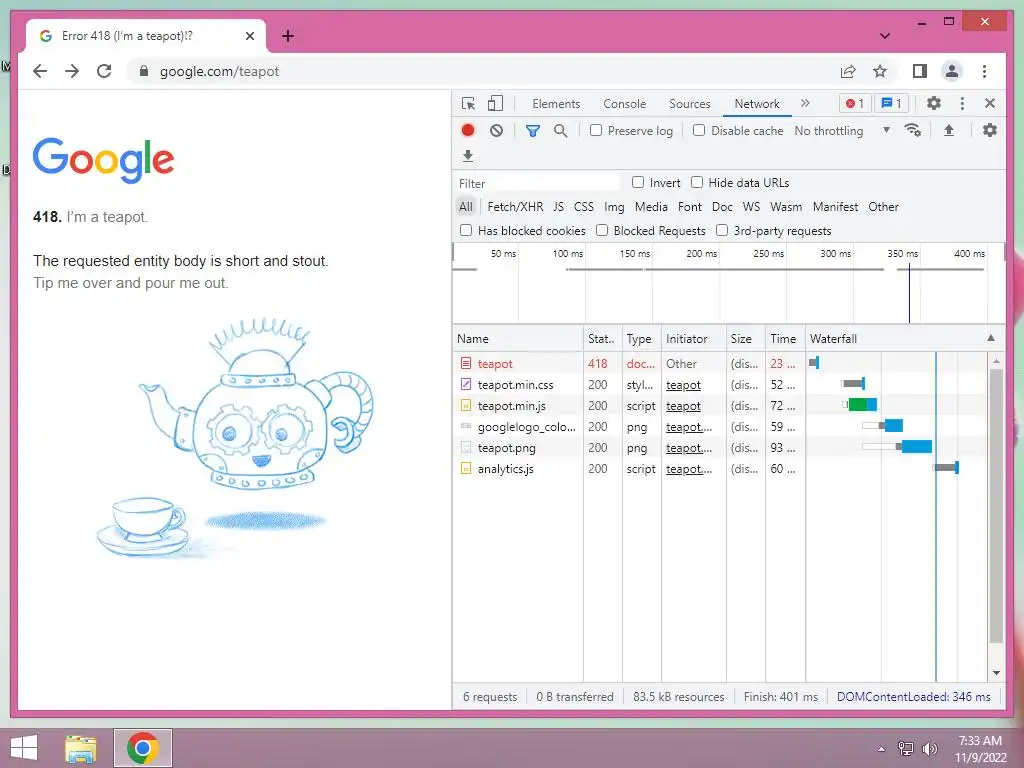1024x768 pixels.
Task: Bookmark this page with the star
Action: click(x=880, y=71)
